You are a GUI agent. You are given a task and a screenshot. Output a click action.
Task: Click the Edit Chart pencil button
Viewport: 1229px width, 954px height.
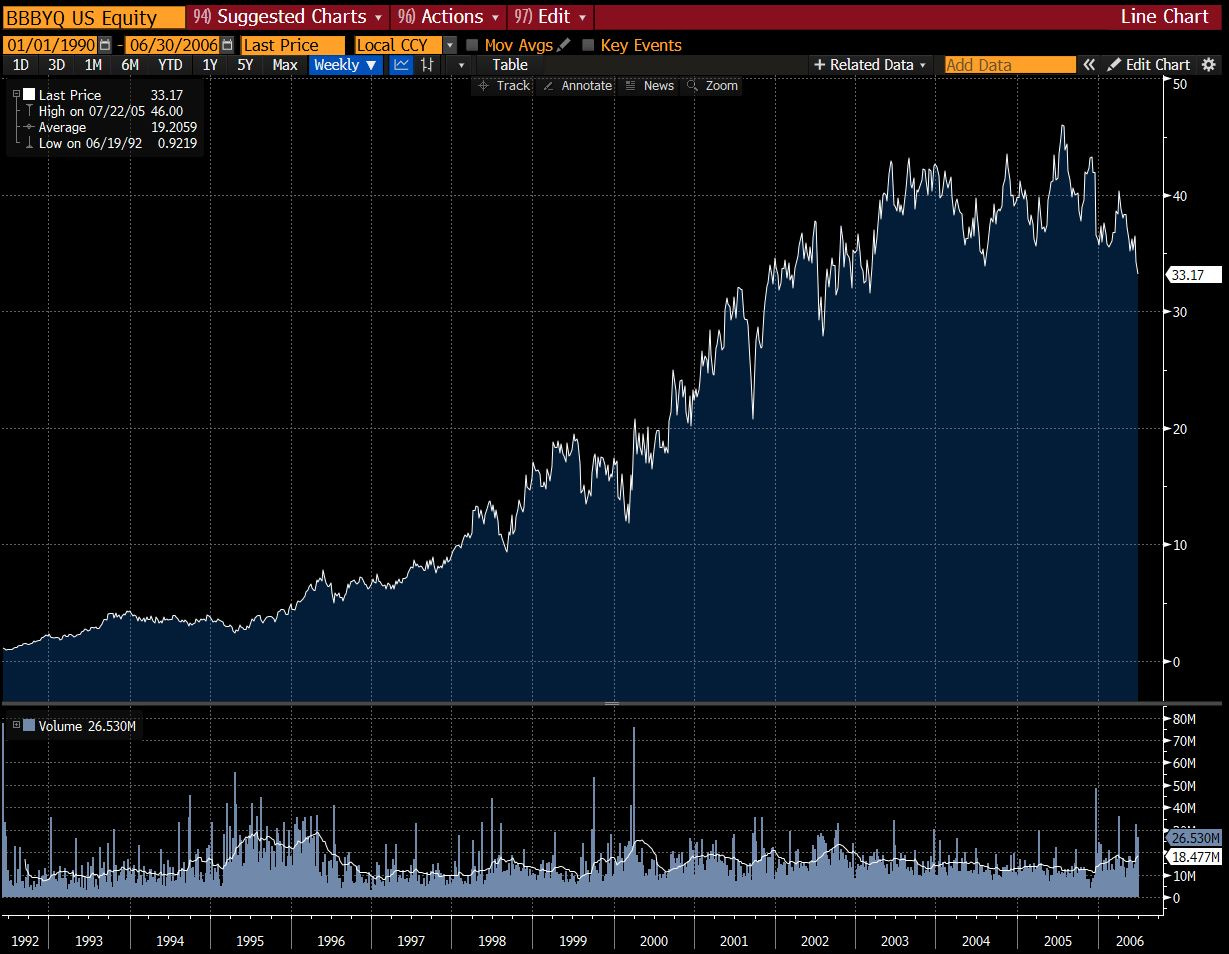click(x=1148, y=65)
